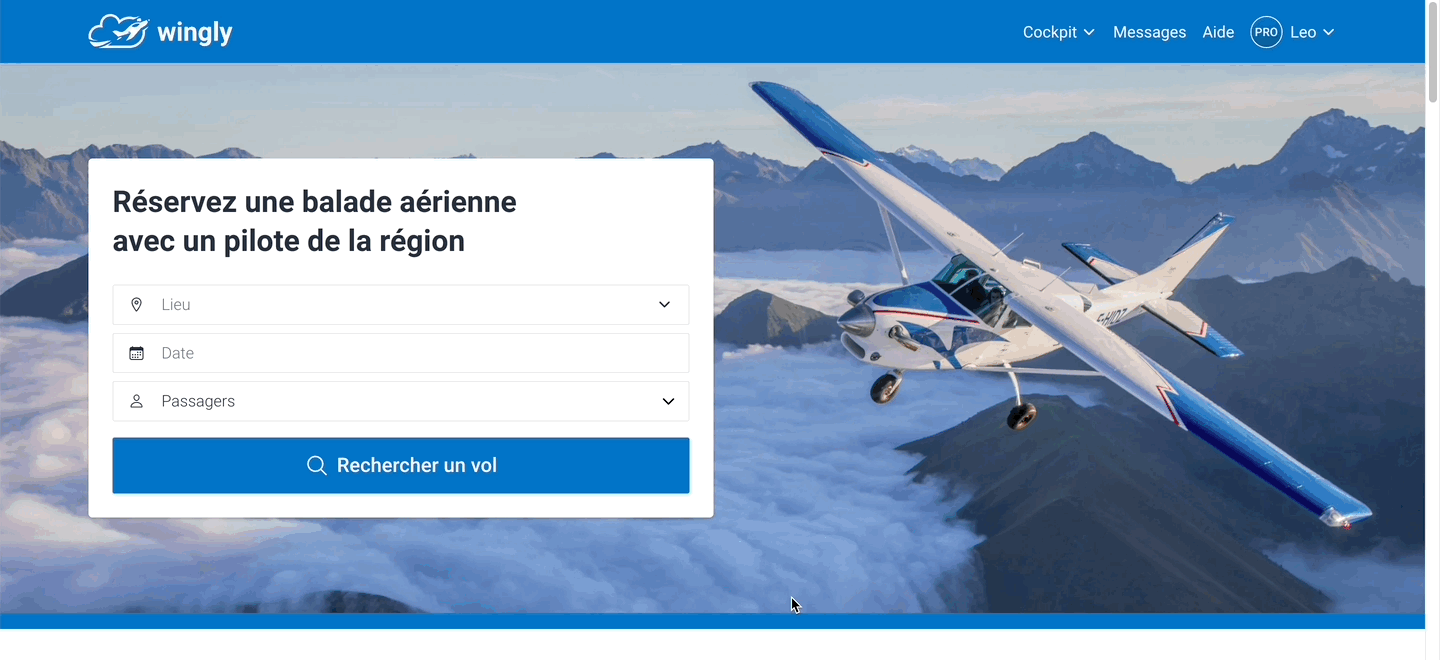The height and width of the screenshot is (660, 1440).
Task: Click the calendar icon in Date field
Action: click(x=137, y=353)
